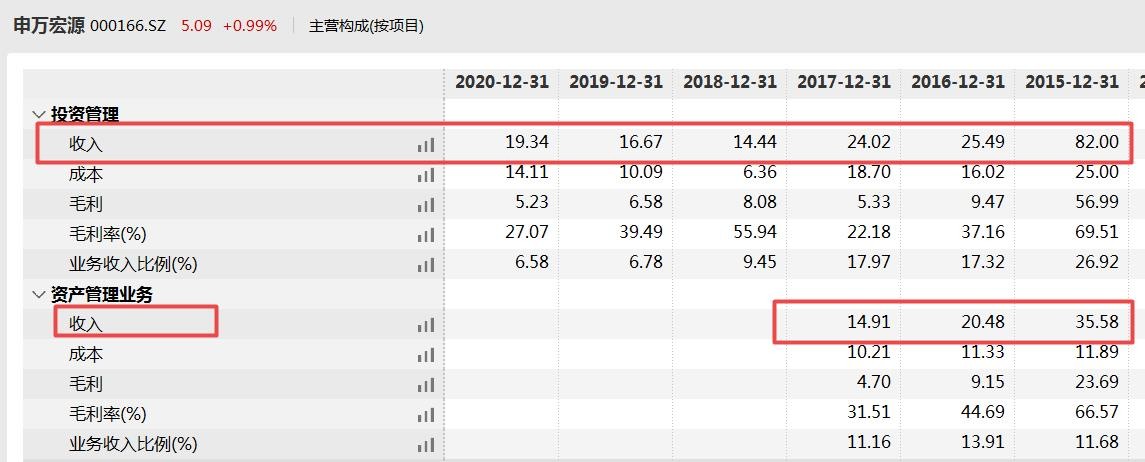Viewport: 1145px width, 462px height.
Task: Select 资产管理业务 毛利 value 4.70
Action: (x=873, y=382)
